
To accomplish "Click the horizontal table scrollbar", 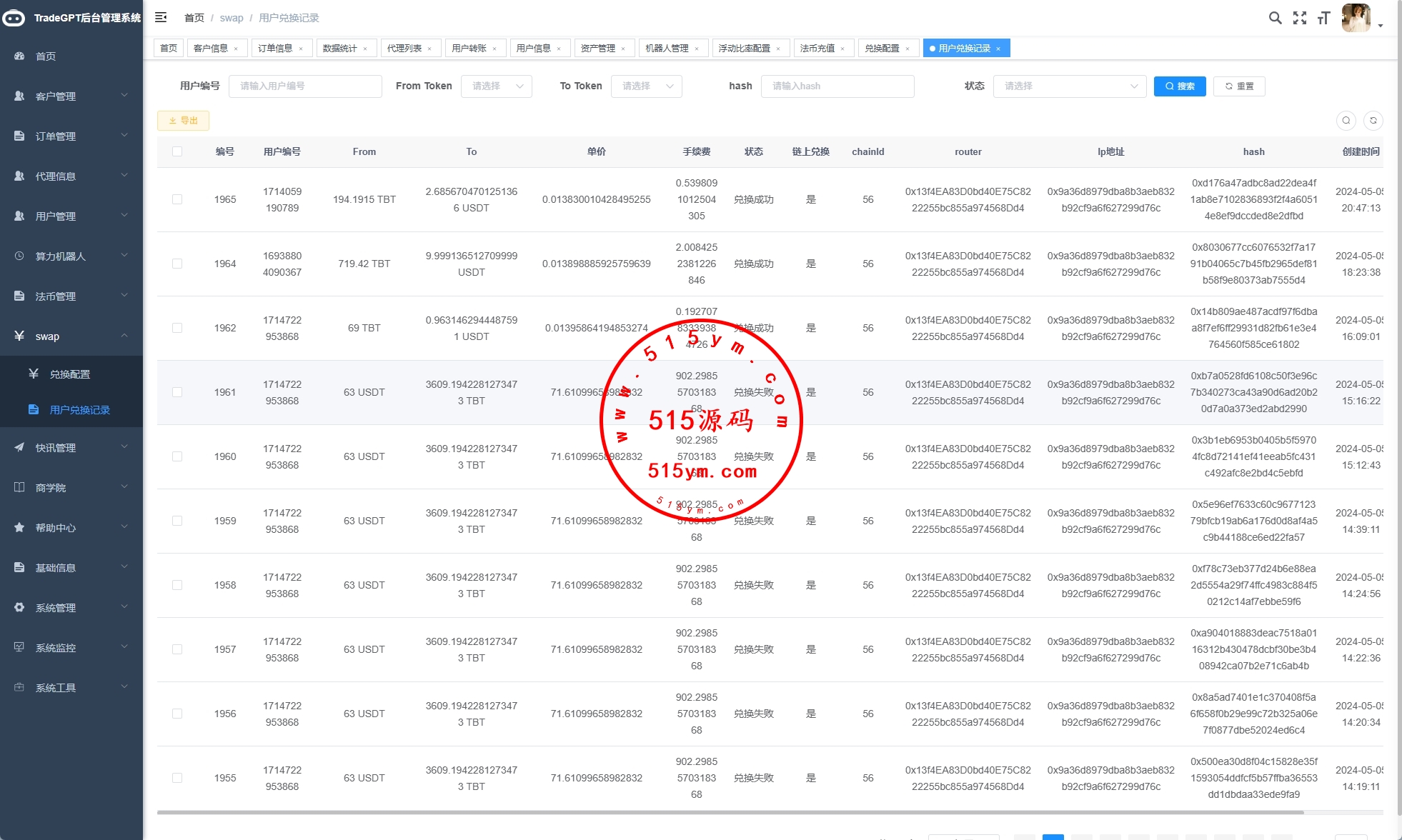I will [x=729, y=812].
